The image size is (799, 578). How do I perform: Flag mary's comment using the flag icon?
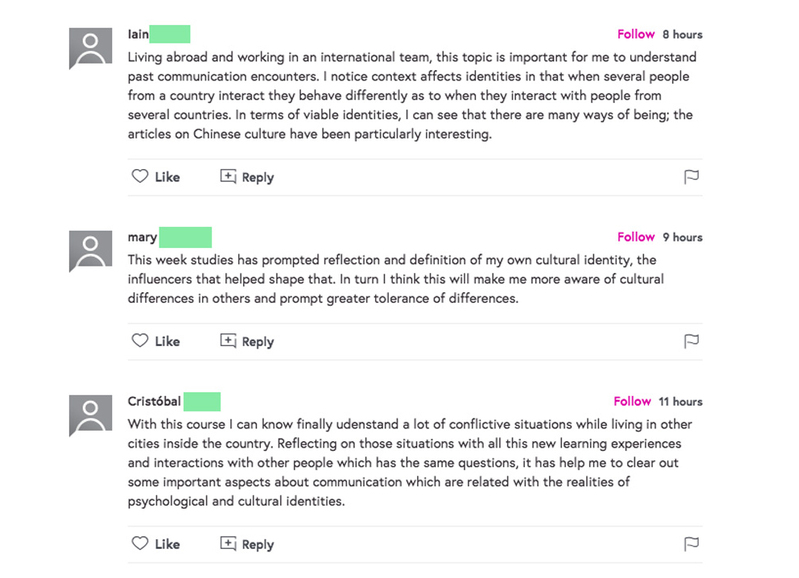[x=690, y=341]
